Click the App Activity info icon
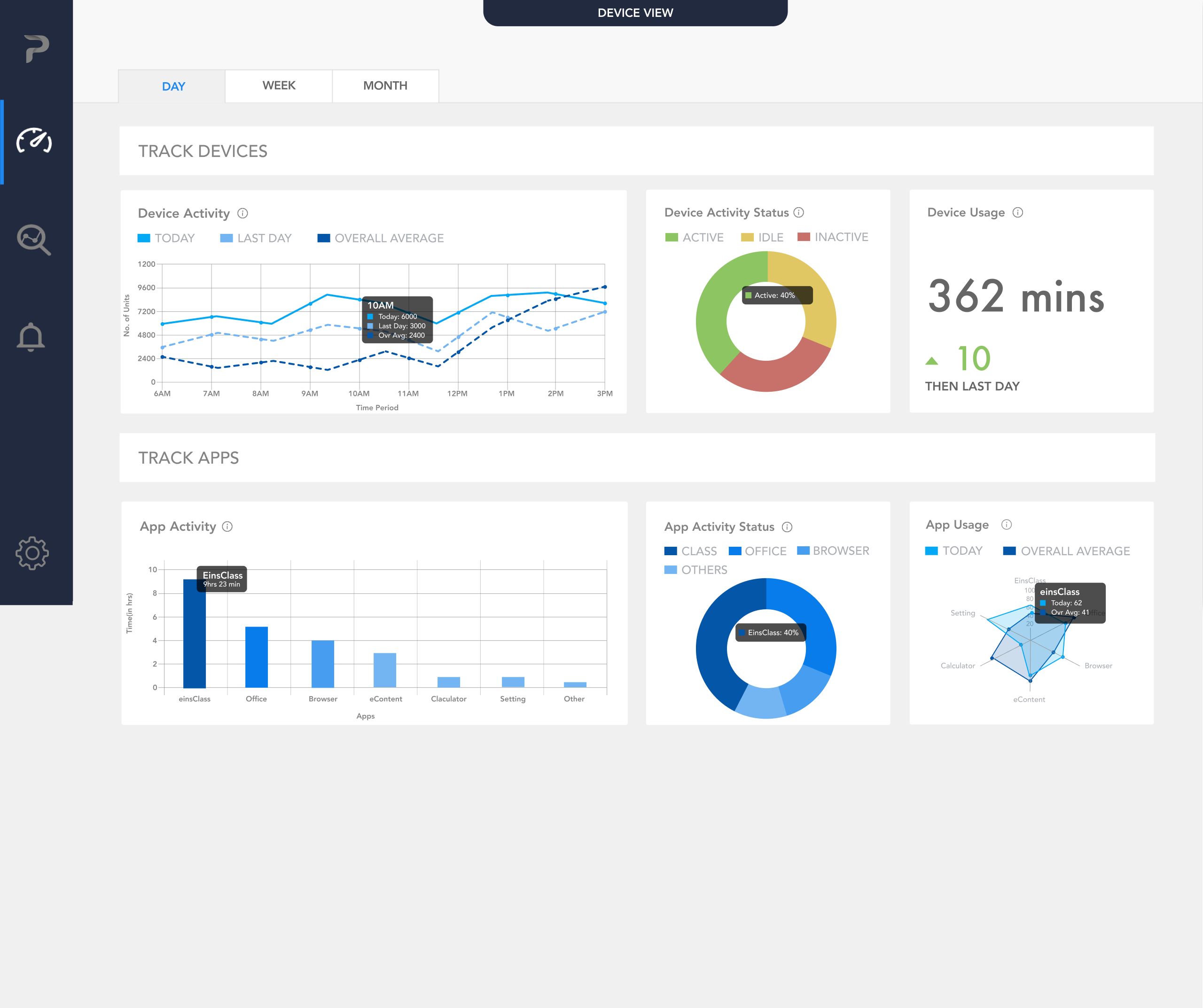 click(x=227, y=527)
